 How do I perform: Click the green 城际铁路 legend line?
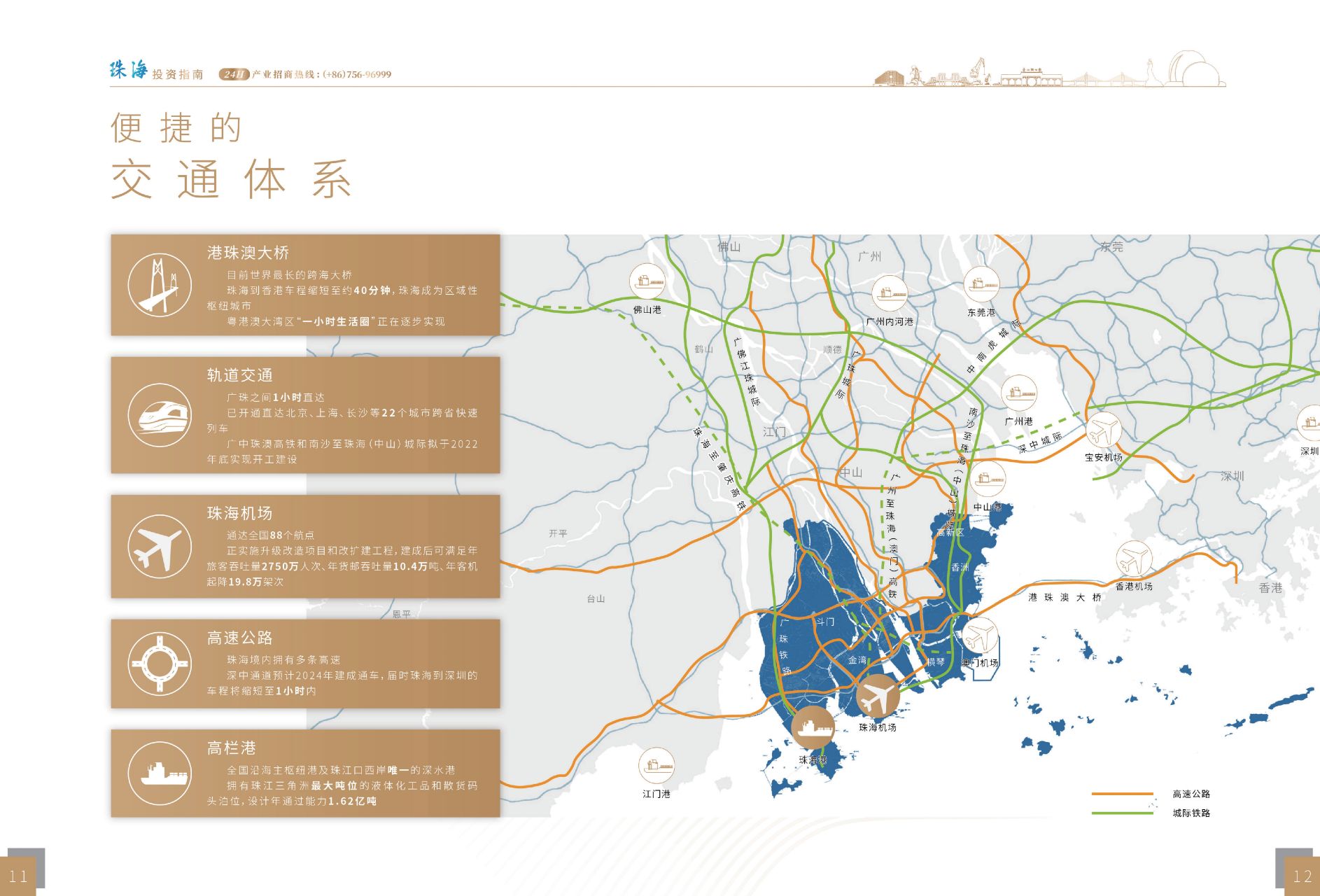tap(1122, 813)
